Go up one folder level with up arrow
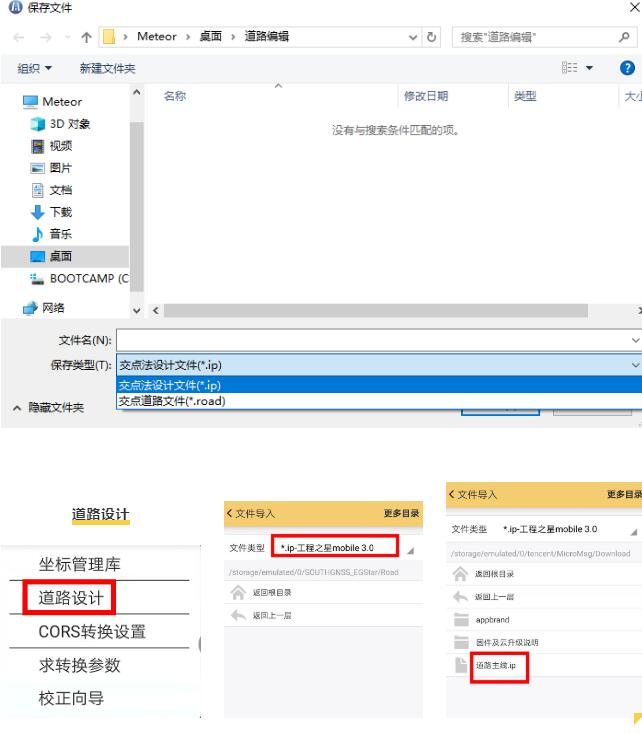 86,37
